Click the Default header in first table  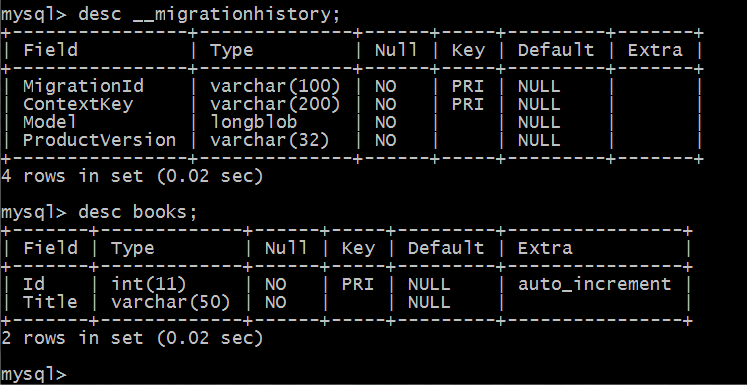click(556, 51)
